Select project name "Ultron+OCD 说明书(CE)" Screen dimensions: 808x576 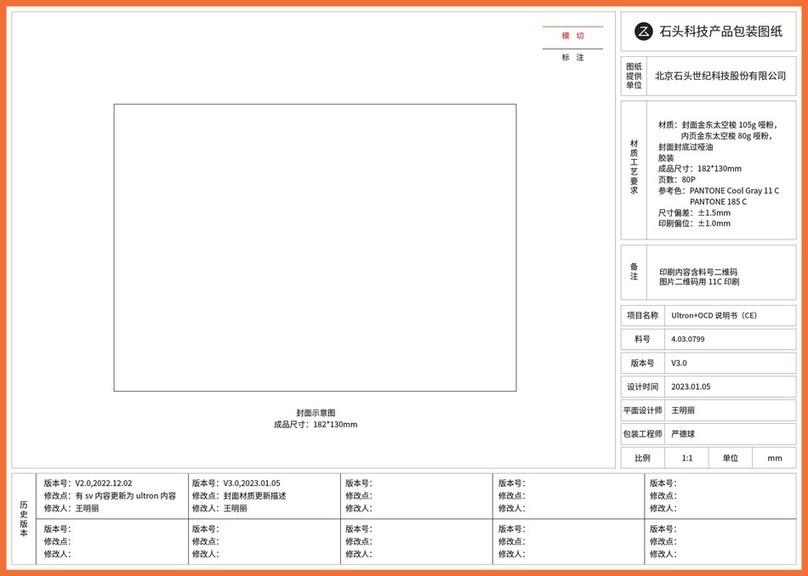tap(714, 315)
